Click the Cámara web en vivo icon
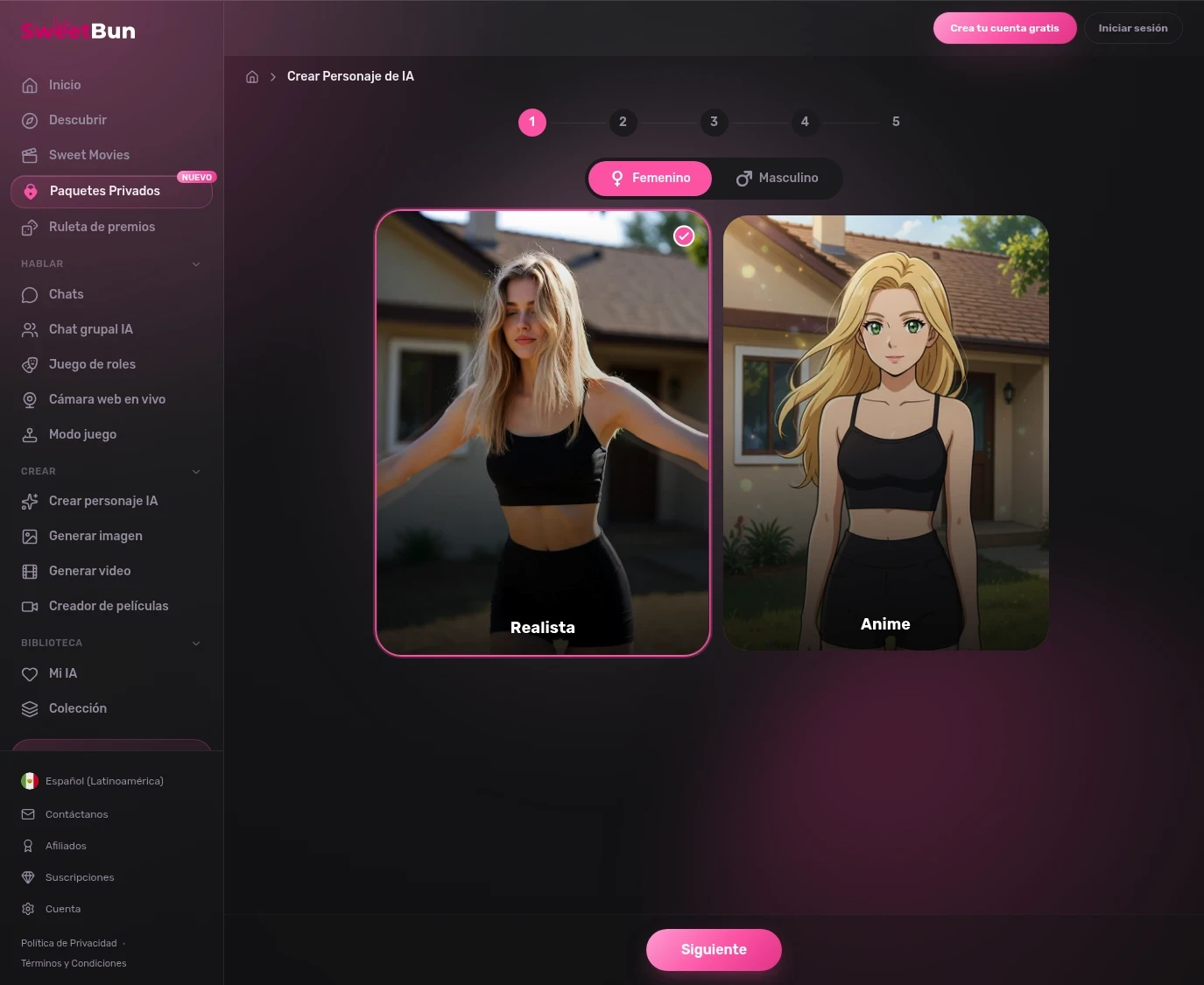Image resolution: width=1204 pixels, height=985 pixels. (x=30, y=399)
